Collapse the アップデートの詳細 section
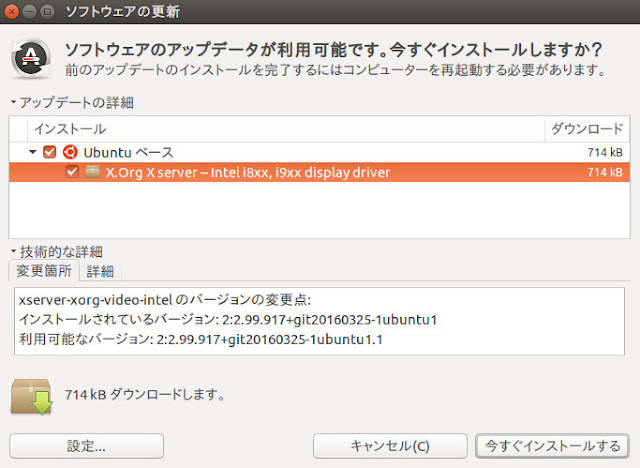640x468 pixels. [13, 102]
